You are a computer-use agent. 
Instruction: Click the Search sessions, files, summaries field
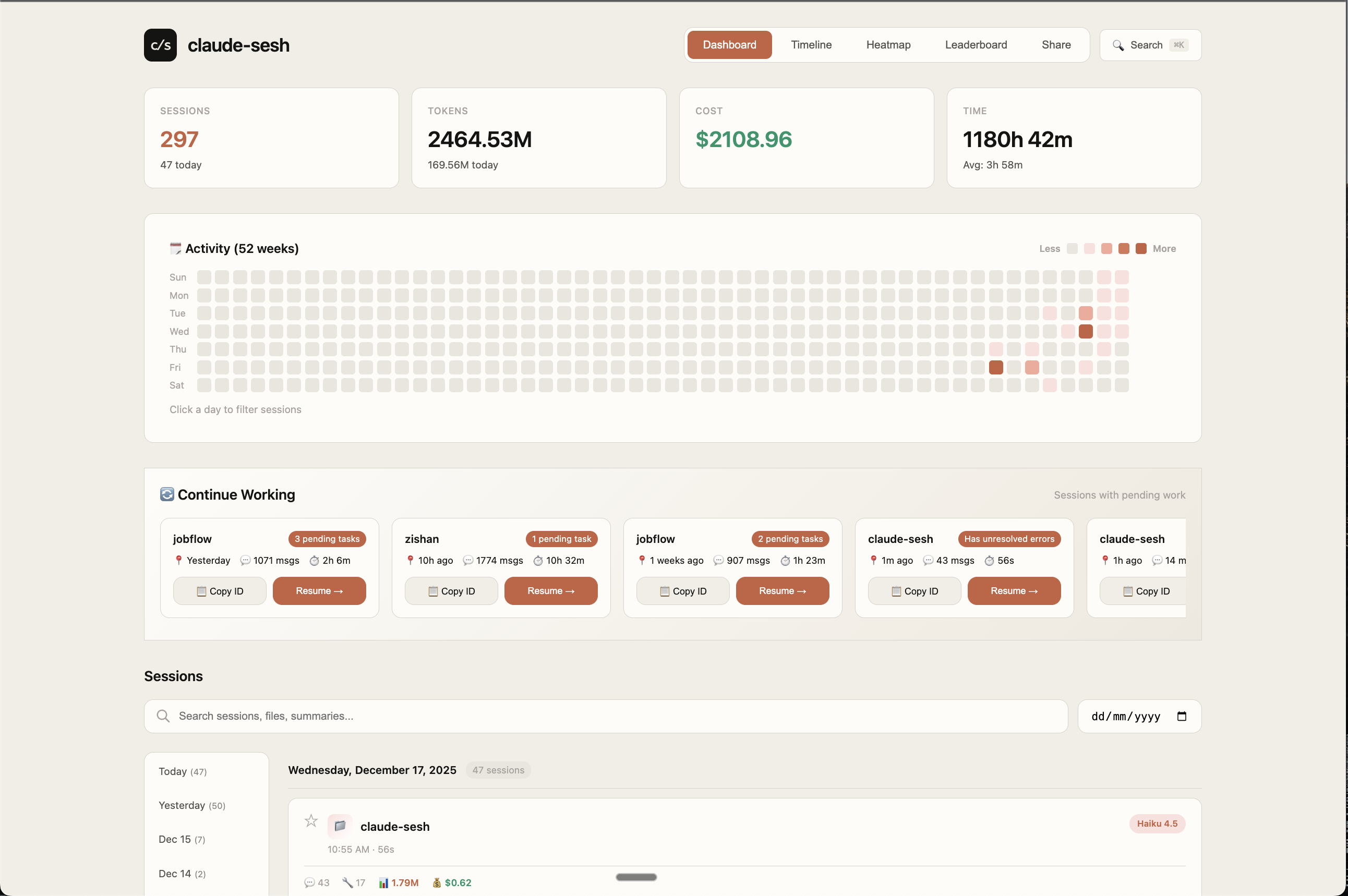[606, 716]
